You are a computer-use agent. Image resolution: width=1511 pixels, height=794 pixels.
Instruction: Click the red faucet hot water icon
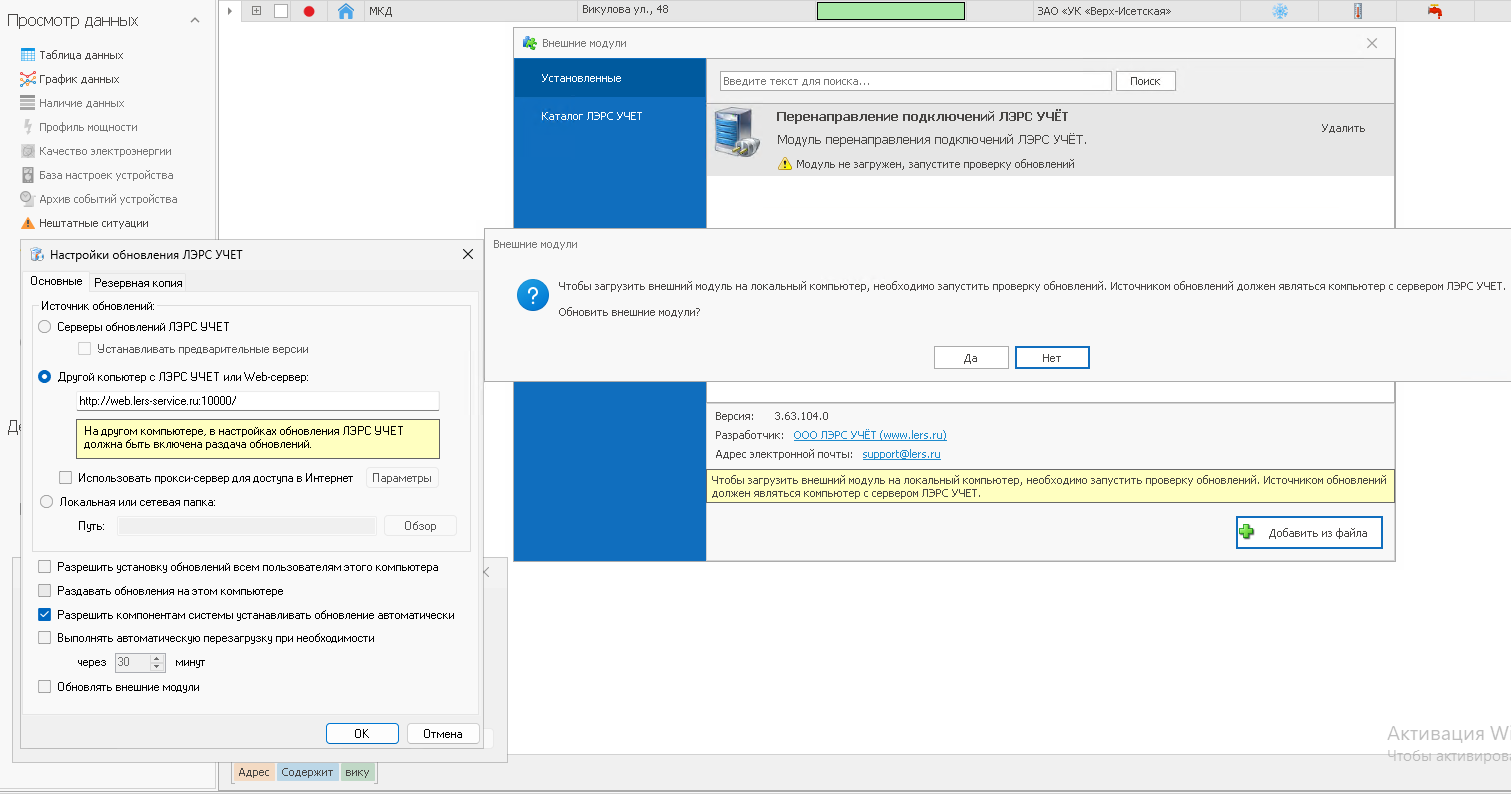pos(1435,11)
